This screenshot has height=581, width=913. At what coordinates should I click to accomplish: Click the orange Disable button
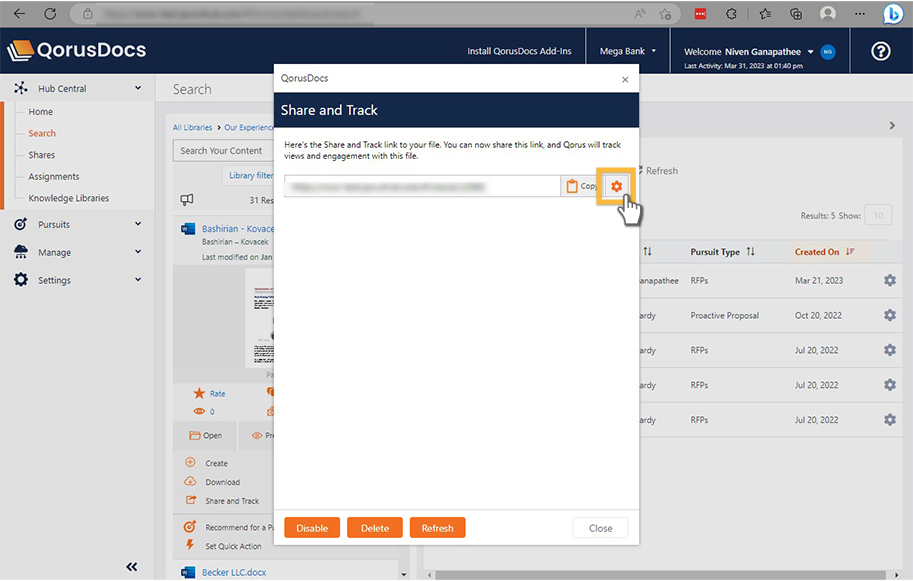pyautogui.click(x=312, y=528)
